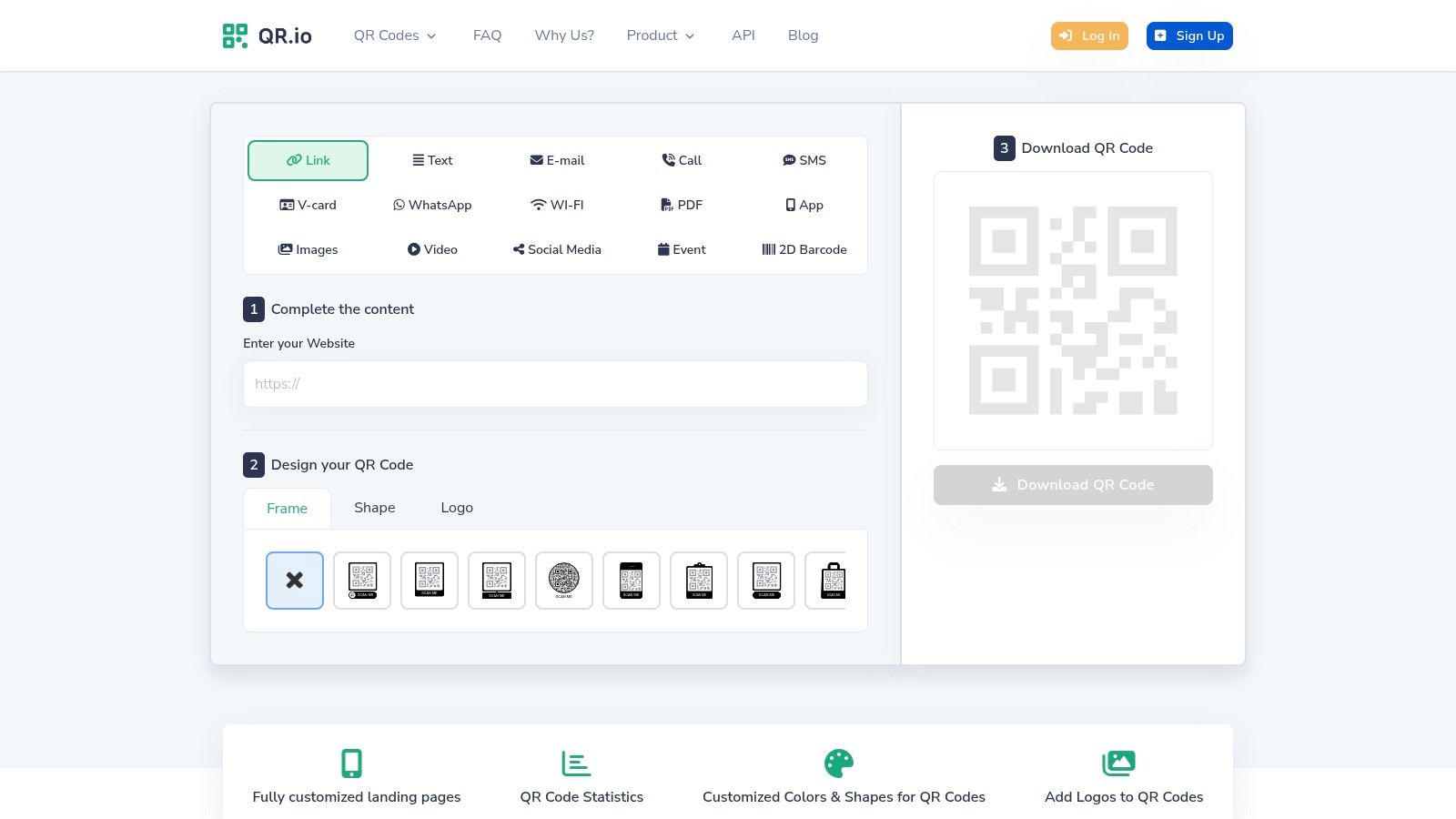Pick the E-mail QR code type
The image size is (1456, 819).
pyautogui.click(x=557, y=160)
